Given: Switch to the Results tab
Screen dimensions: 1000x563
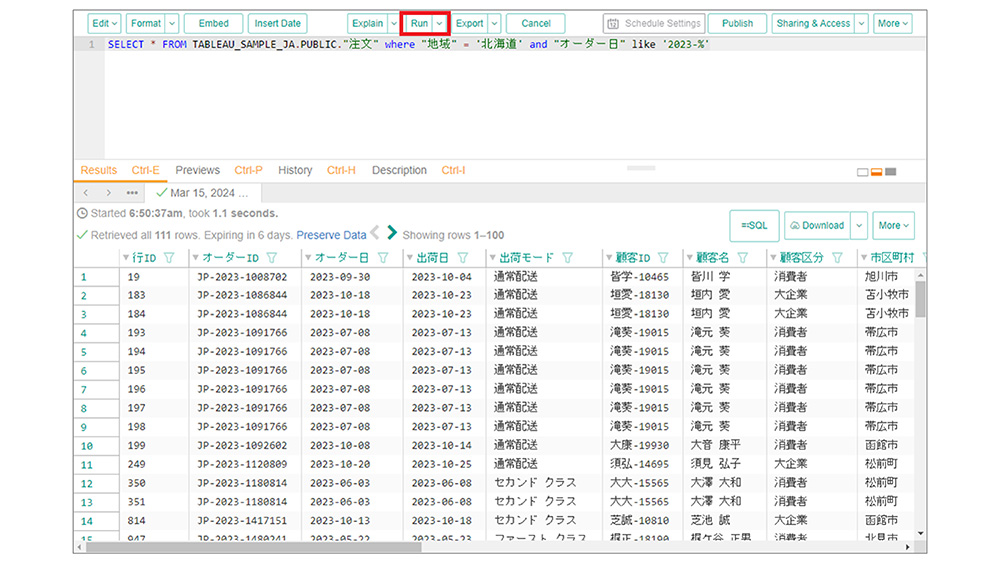Looking at the screenshot, I should pos(99,170).
